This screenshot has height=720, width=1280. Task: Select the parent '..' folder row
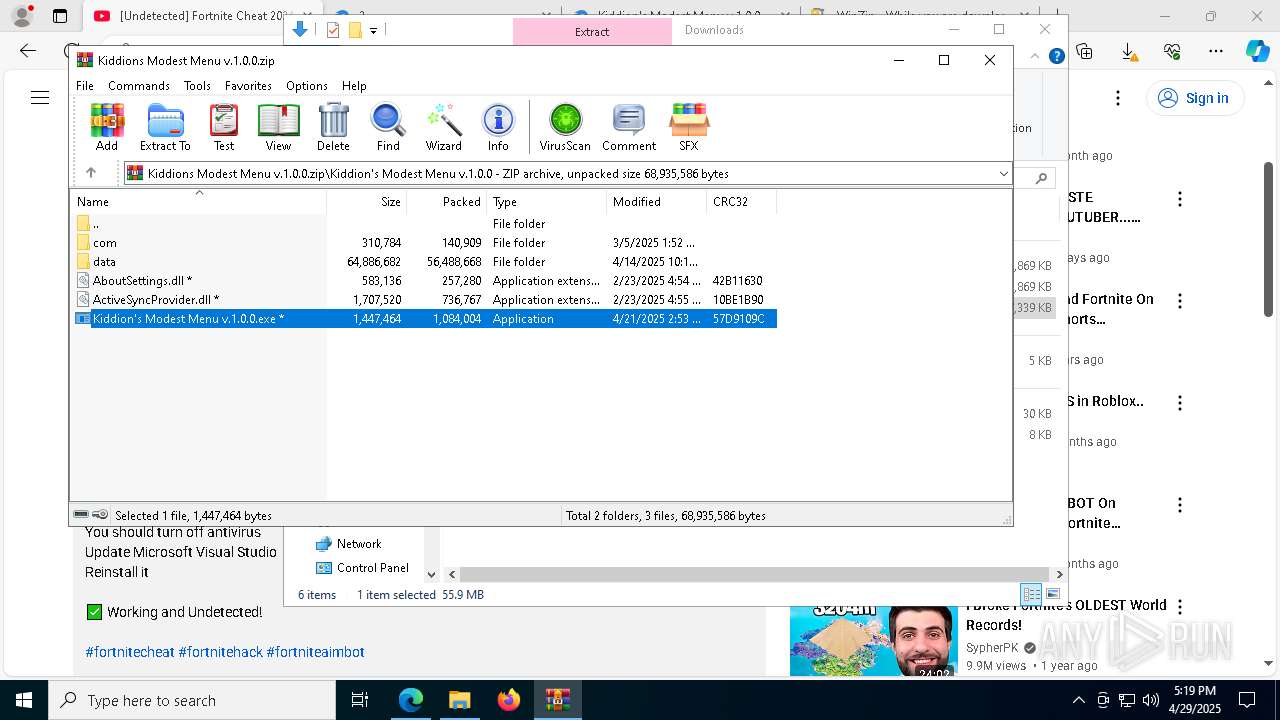[x=423, y=224]
